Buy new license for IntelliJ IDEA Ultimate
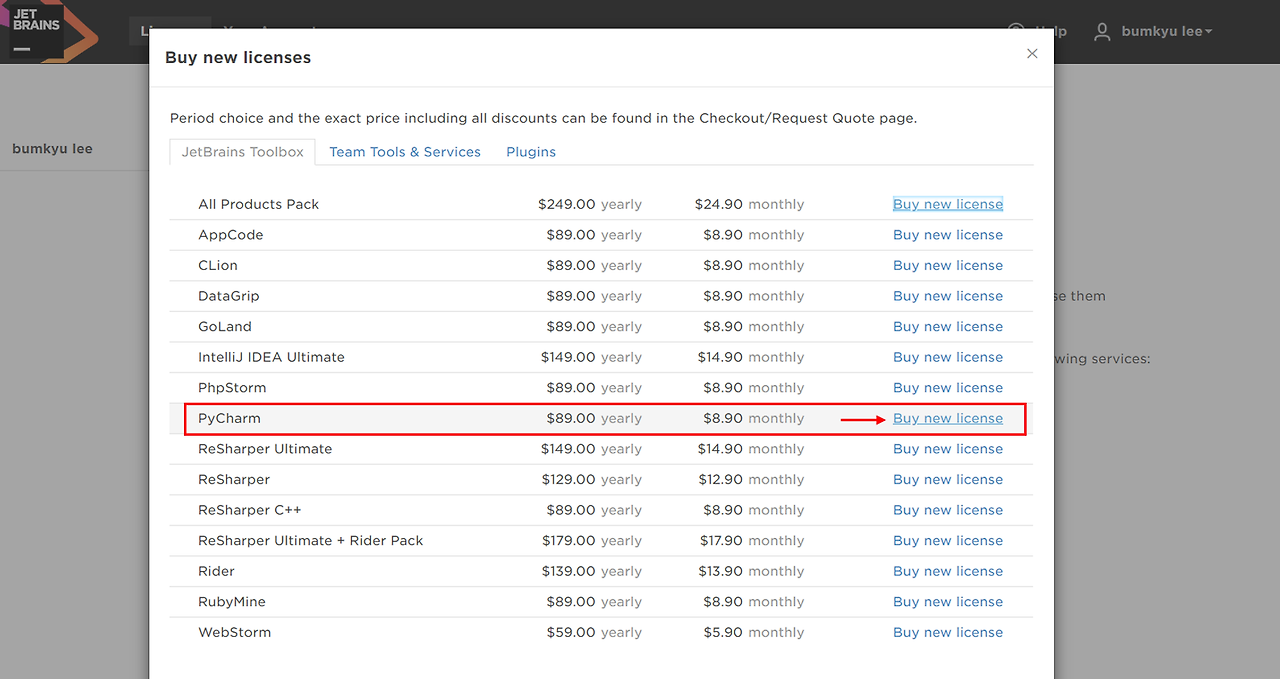 tap(948, 357)
